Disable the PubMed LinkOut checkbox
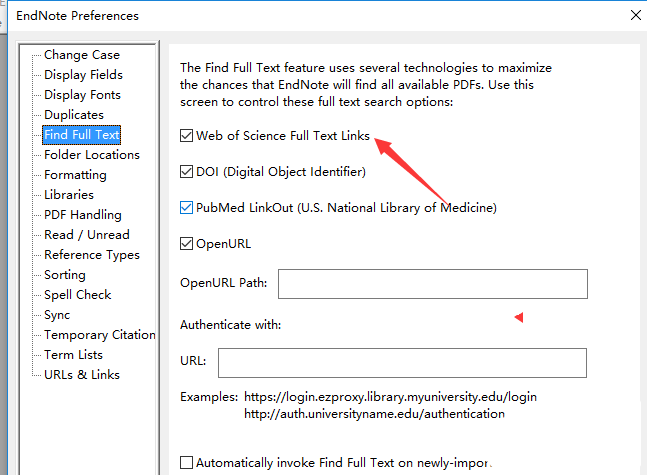The image size is (647, 475). tap(187, 208)
